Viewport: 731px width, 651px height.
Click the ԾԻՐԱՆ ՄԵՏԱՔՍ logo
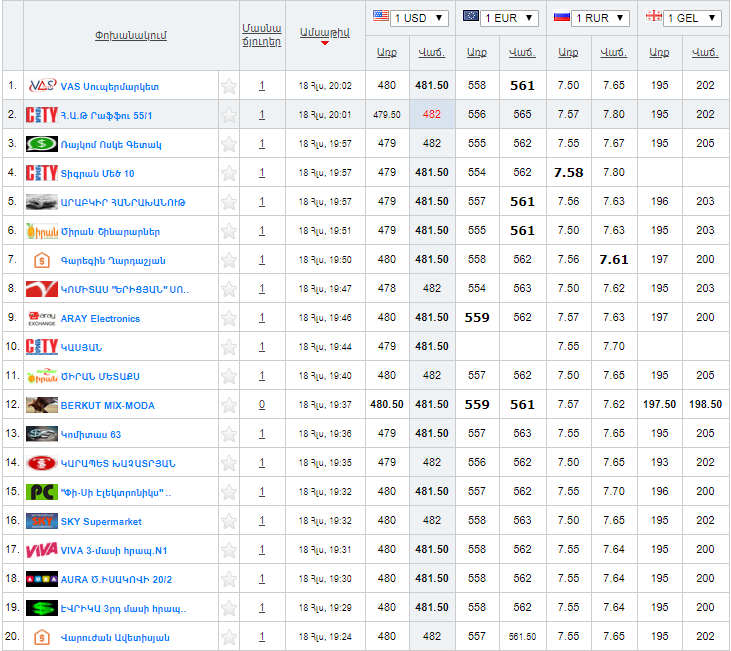[x=42, y=375]
